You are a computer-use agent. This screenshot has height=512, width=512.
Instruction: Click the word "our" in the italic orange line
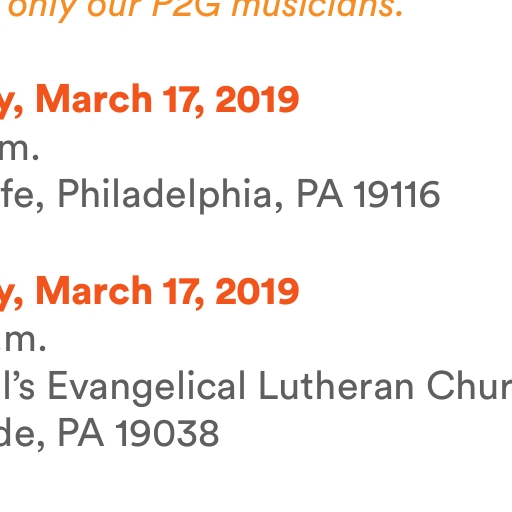point(114,9)
